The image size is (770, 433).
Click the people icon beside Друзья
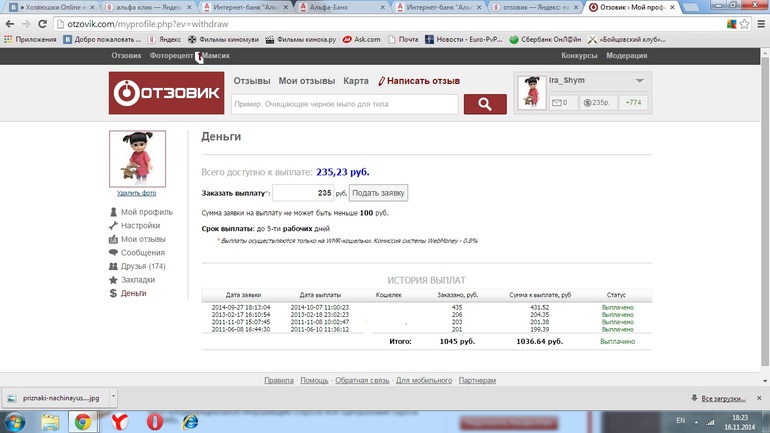113,266
